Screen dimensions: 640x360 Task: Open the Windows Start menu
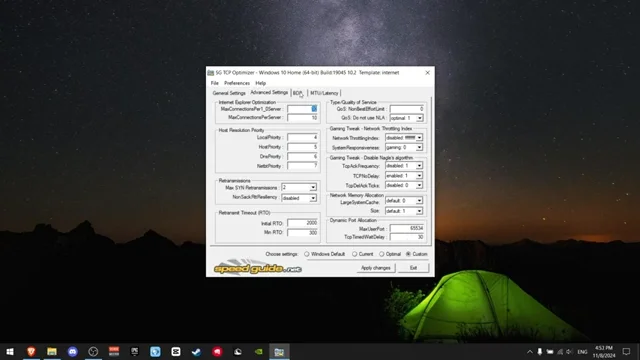(x=10, y=351)
